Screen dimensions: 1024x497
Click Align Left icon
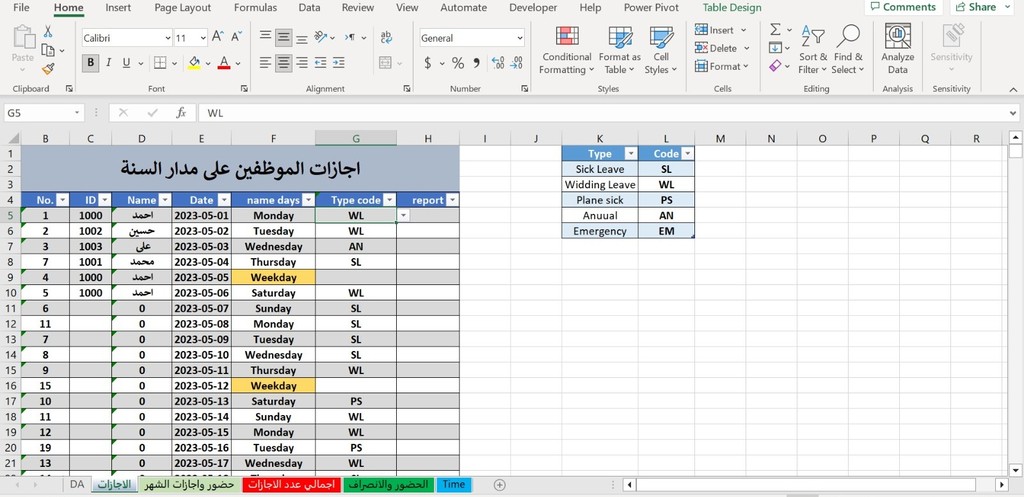[x=265, y=63]
